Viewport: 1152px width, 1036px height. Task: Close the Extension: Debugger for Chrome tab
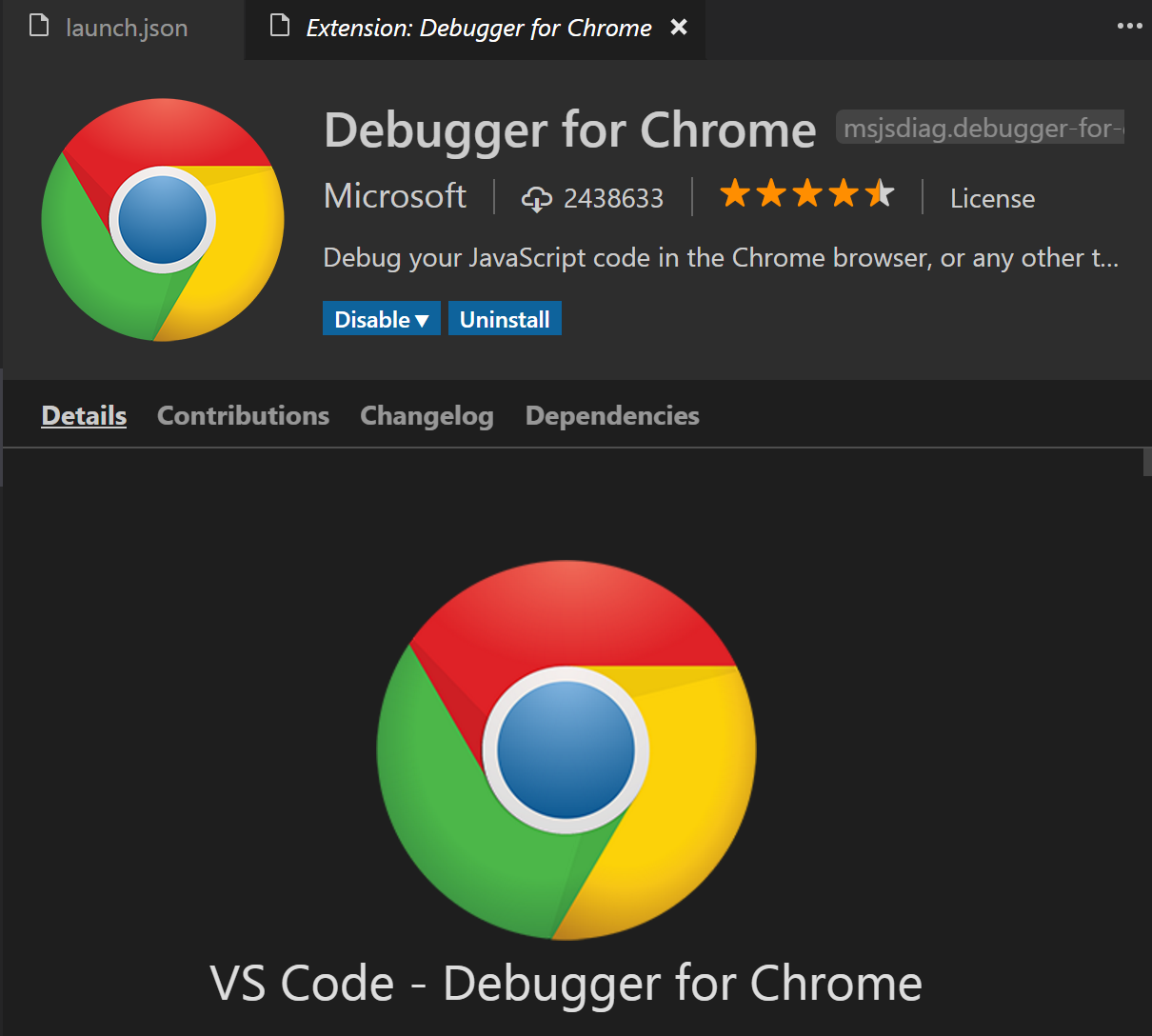[679, 28]
